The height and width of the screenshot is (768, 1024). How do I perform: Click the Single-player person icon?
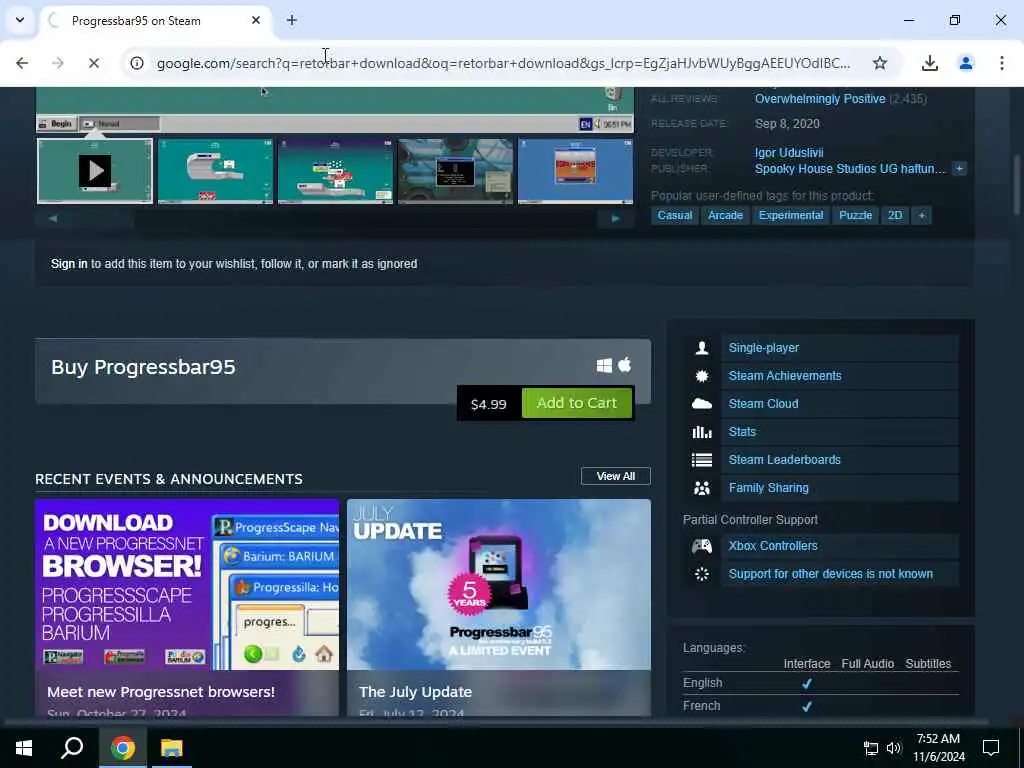click(x=702, y=348)
